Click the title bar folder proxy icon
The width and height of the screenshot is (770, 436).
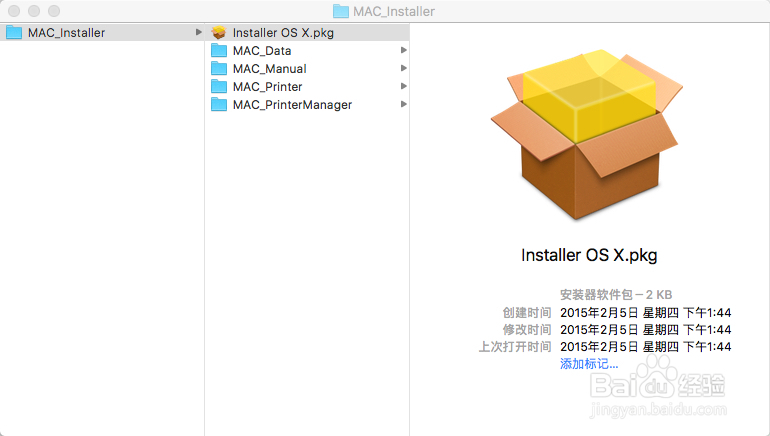point(341,11)
